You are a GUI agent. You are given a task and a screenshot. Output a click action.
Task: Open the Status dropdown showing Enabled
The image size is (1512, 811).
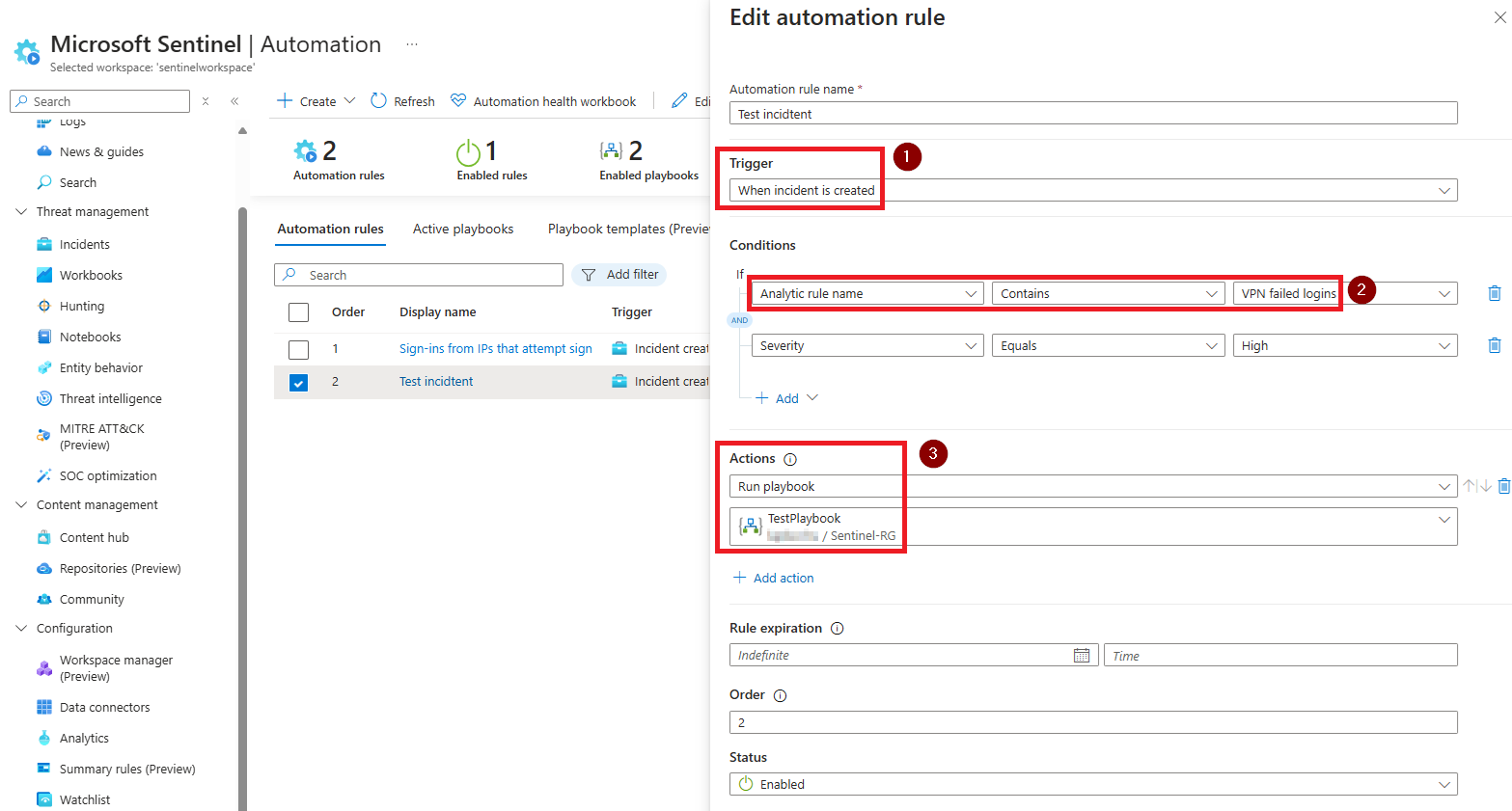point(1092,785)
